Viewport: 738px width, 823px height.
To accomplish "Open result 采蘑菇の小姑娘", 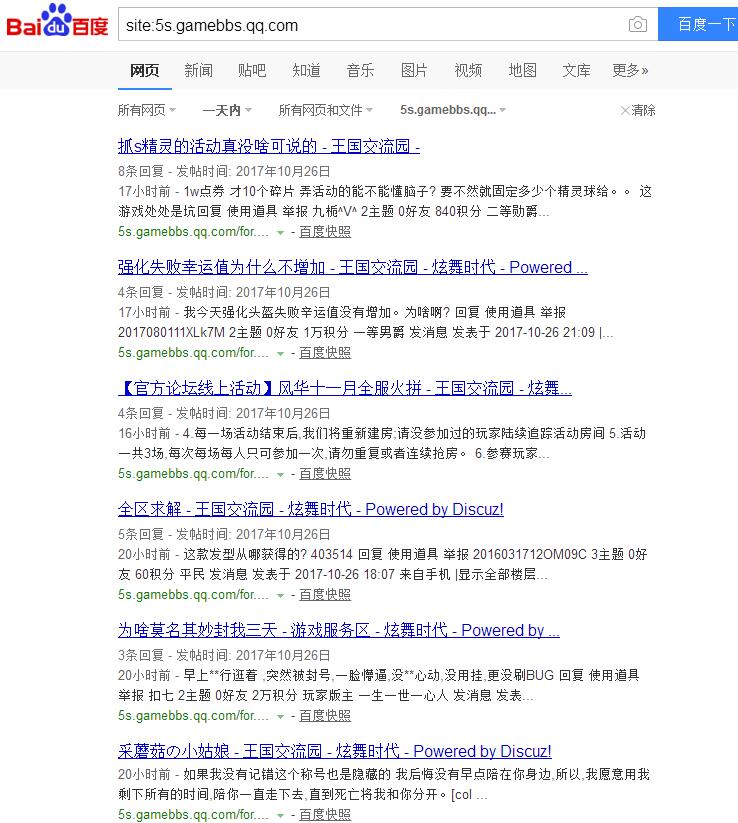I will tap(335, 751).
